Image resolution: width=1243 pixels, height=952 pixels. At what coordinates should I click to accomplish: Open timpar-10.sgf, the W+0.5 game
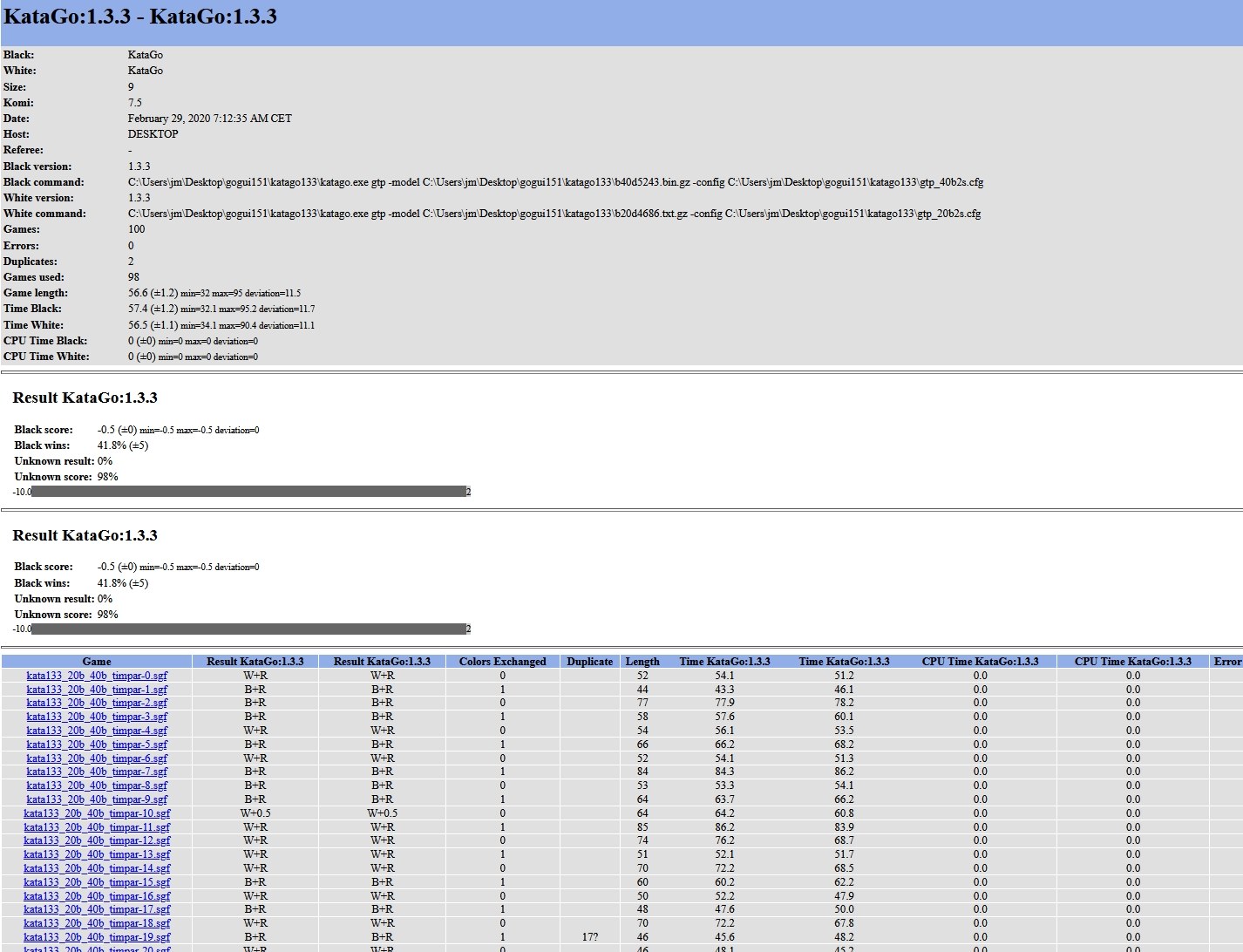pos(97,813)
